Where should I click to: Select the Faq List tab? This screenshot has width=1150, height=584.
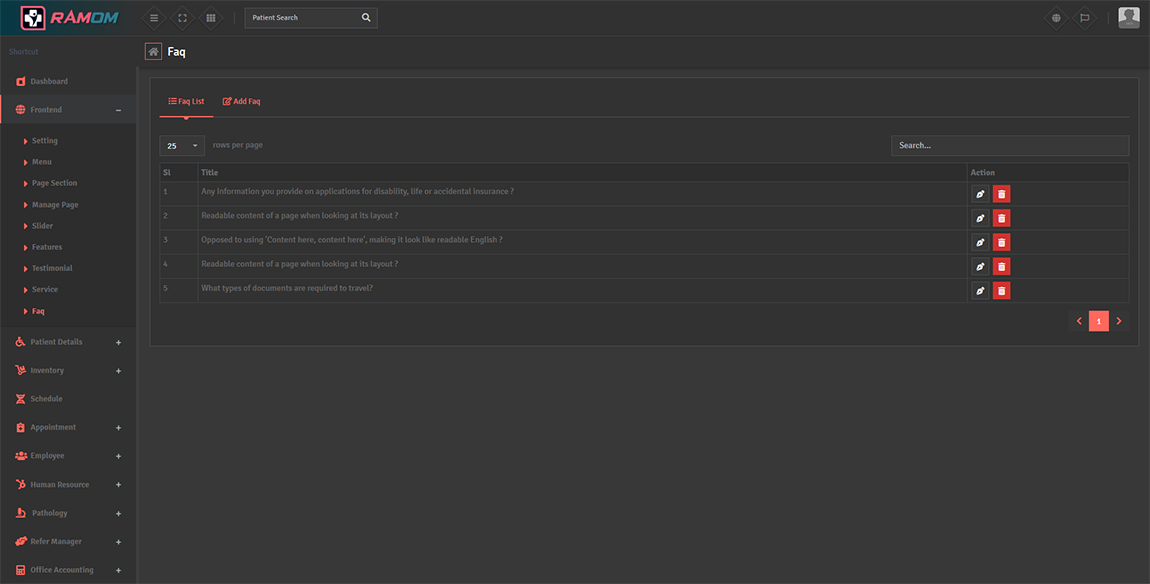click(x=186, y=102)
